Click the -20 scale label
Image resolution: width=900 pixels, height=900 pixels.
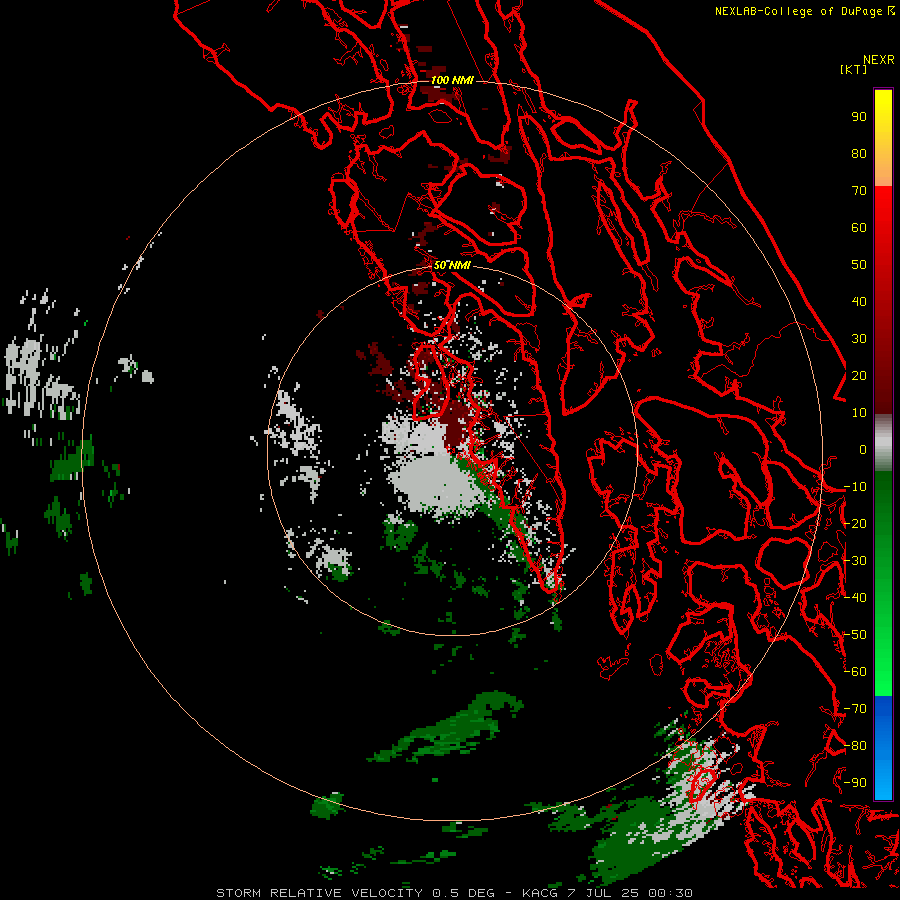pos(855,523)
